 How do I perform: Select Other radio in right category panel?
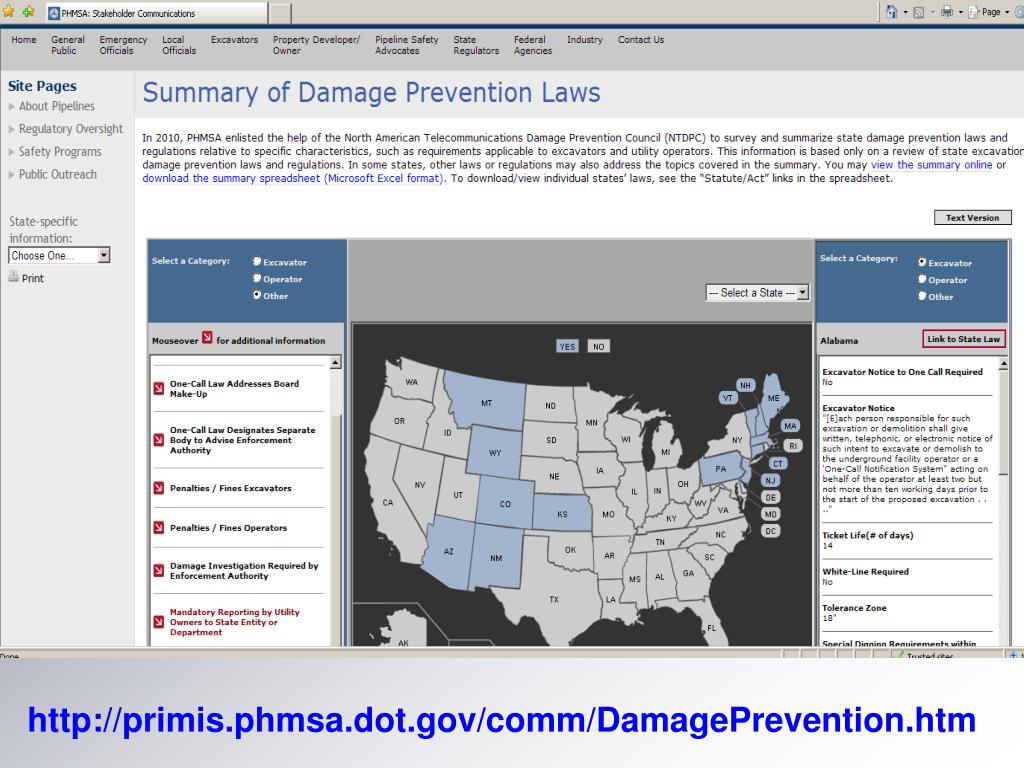922,296
